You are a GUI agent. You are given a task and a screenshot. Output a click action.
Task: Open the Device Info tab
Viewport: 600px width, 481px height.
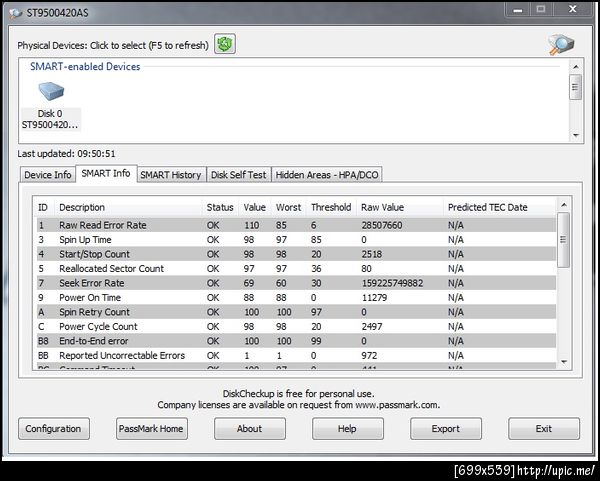point(47,174)
